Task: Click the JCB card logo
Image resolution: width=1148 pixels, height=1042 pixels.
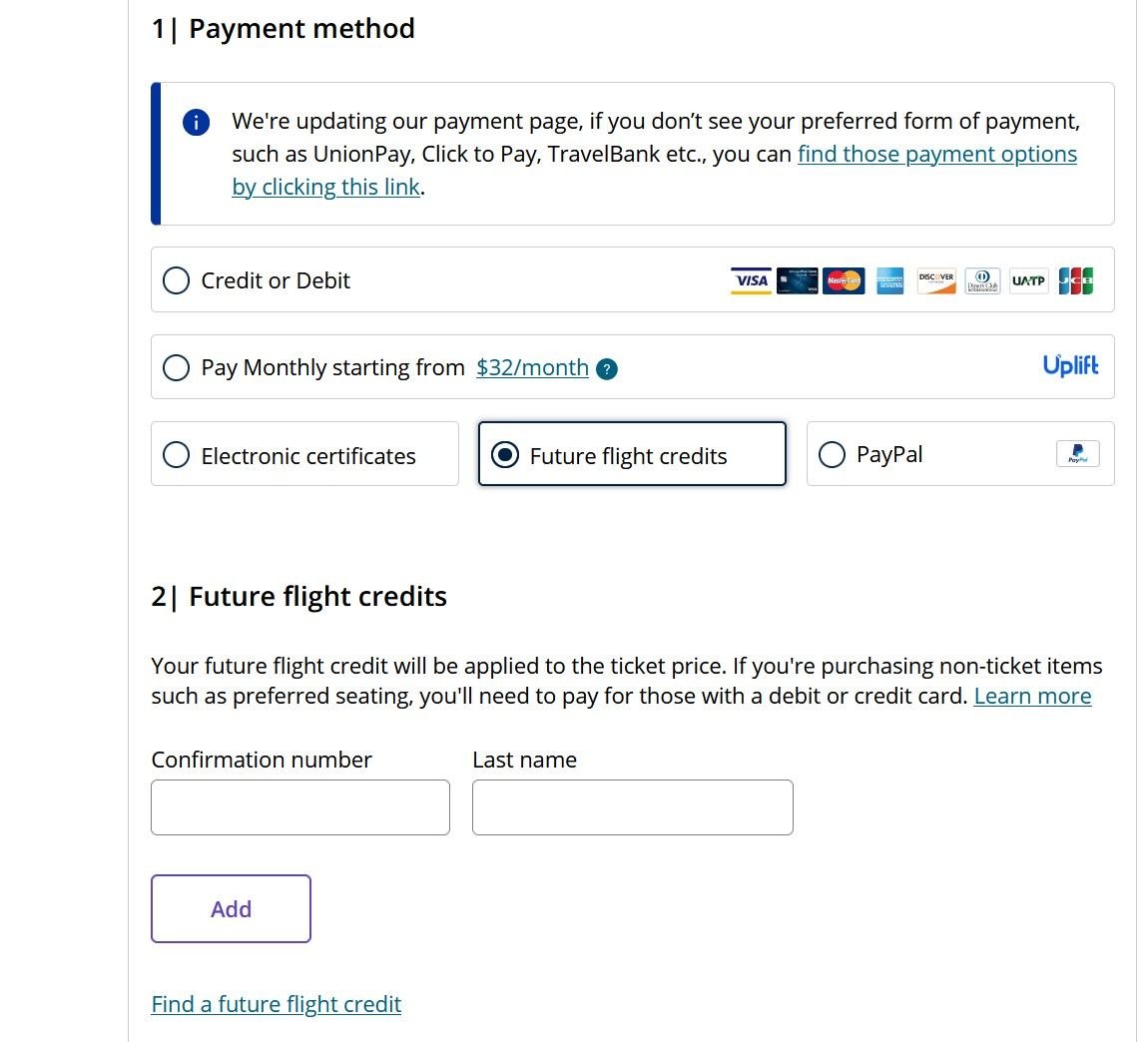Action: coord(1075,280)
